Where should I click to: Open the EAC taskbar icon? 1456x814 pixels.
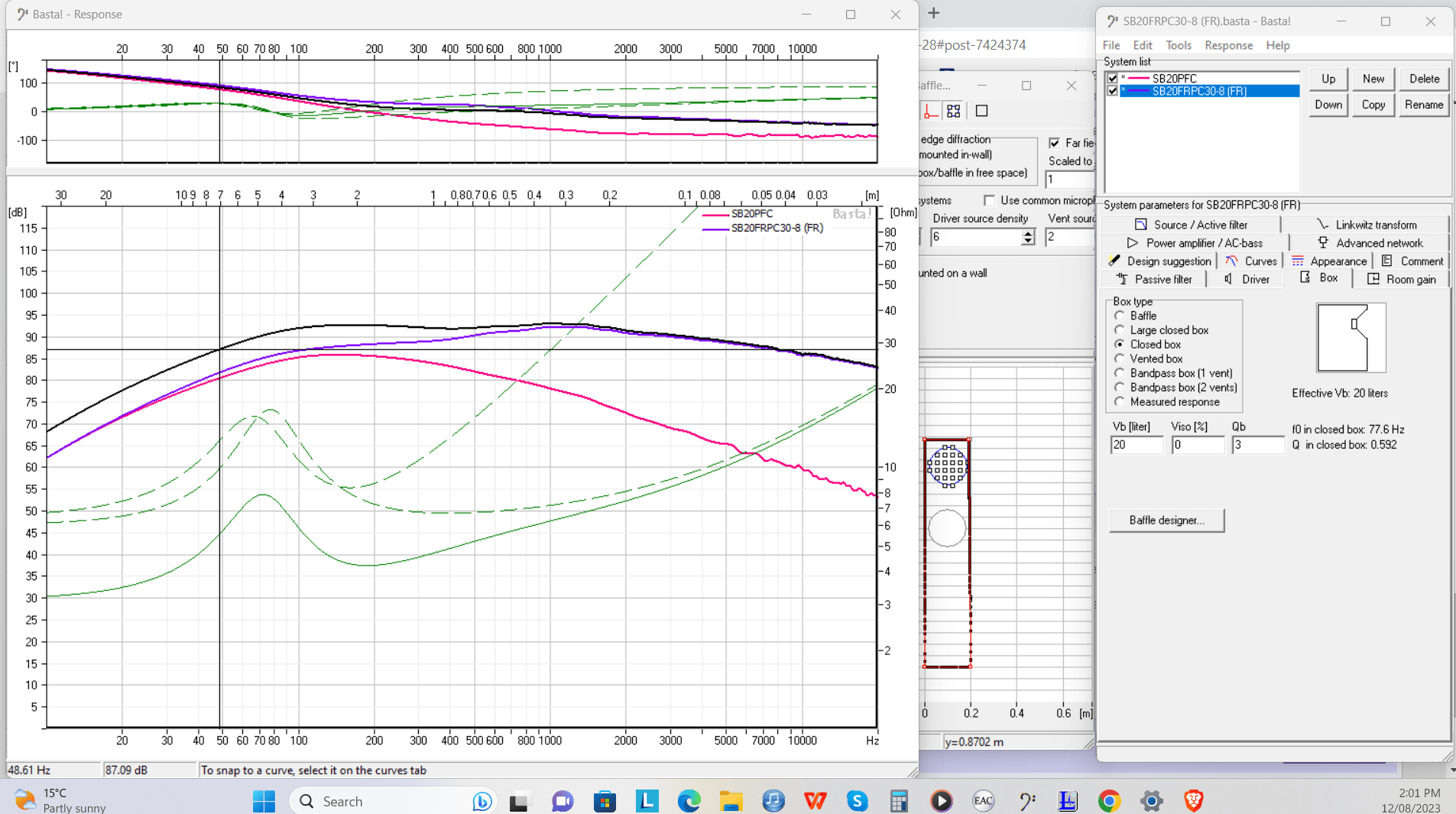[983, 801]
